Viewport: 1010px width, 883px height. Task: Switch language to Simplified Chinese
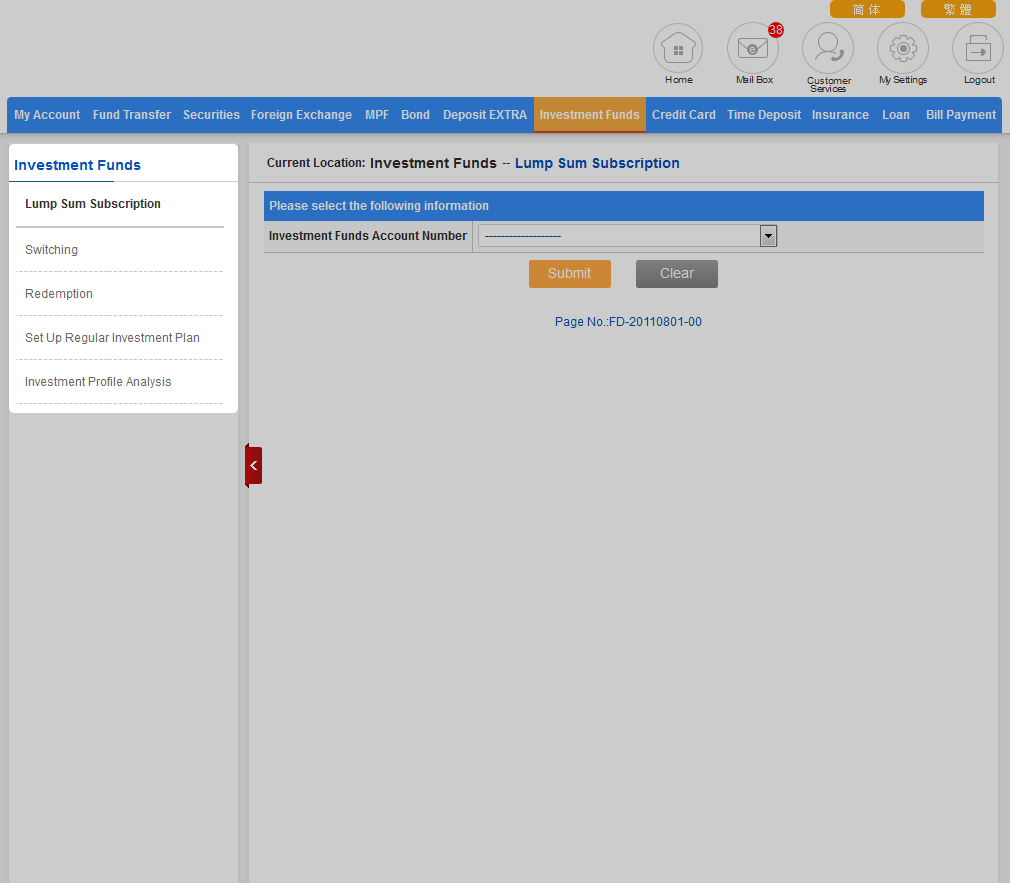pos(867,9)
